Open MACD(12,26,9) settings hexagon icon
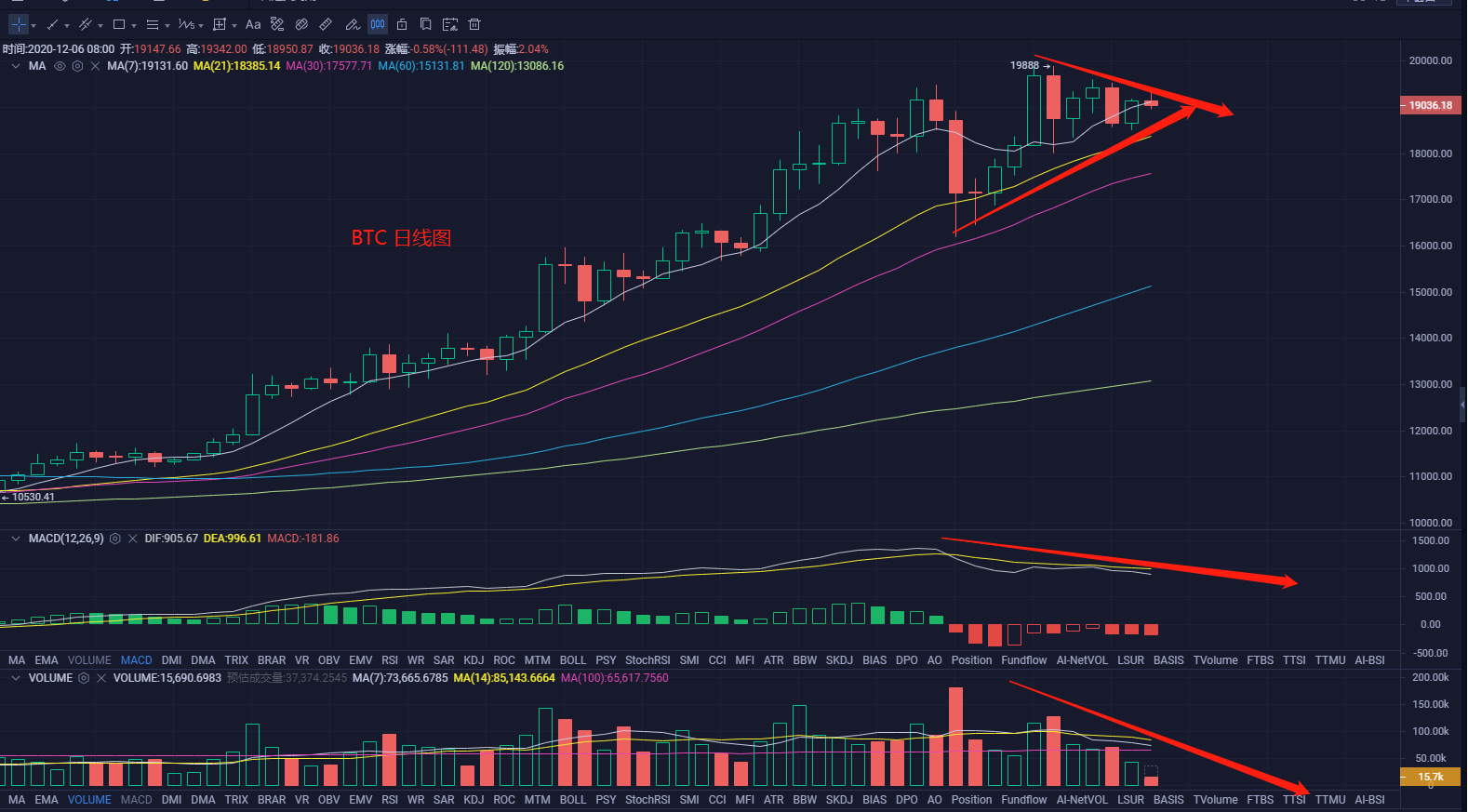The width and height of the screenshot is (1468, 812). pos(114,539)
